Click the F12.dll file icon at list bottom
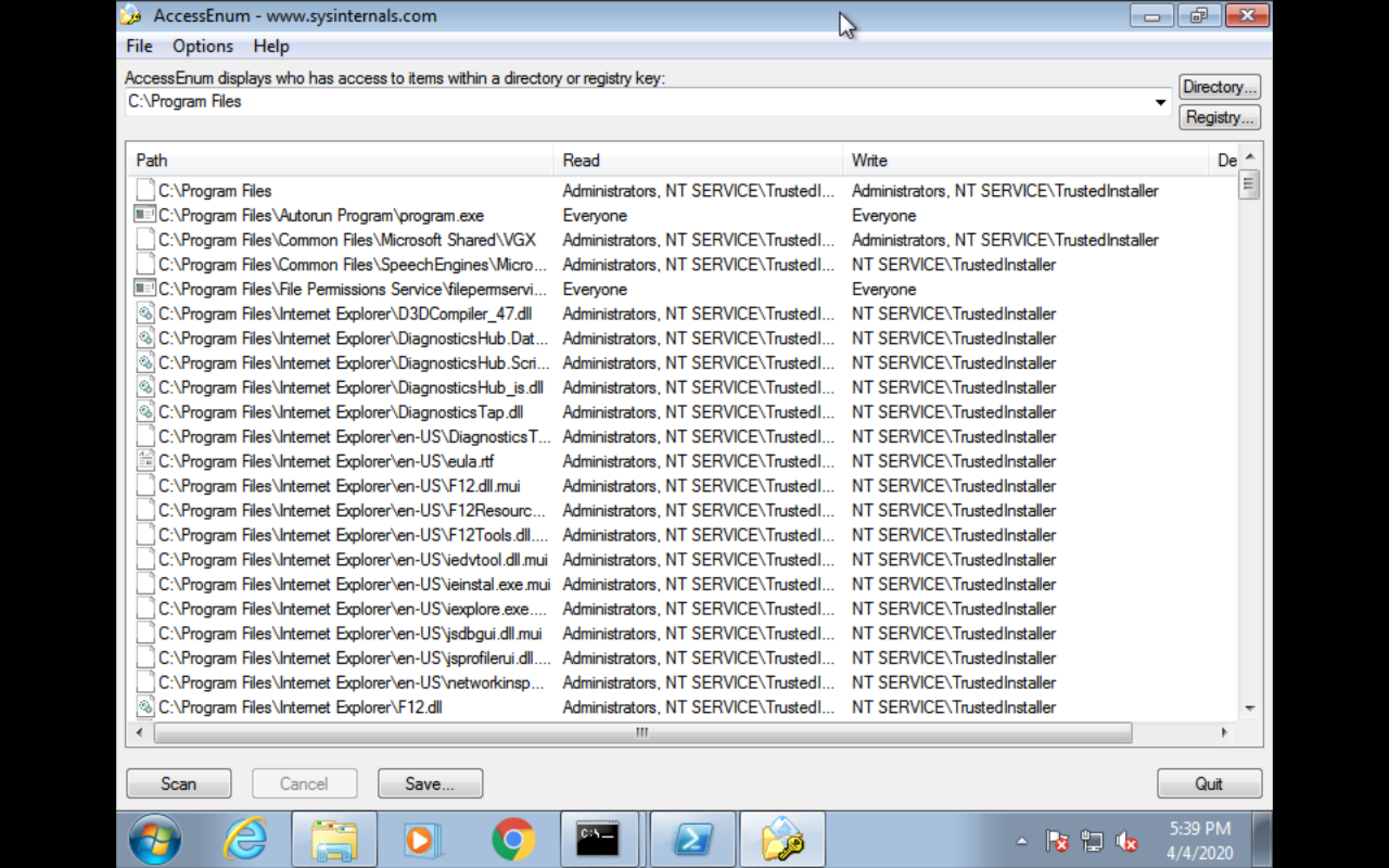Screen dimensions: 1389x868 coord(145,706)
